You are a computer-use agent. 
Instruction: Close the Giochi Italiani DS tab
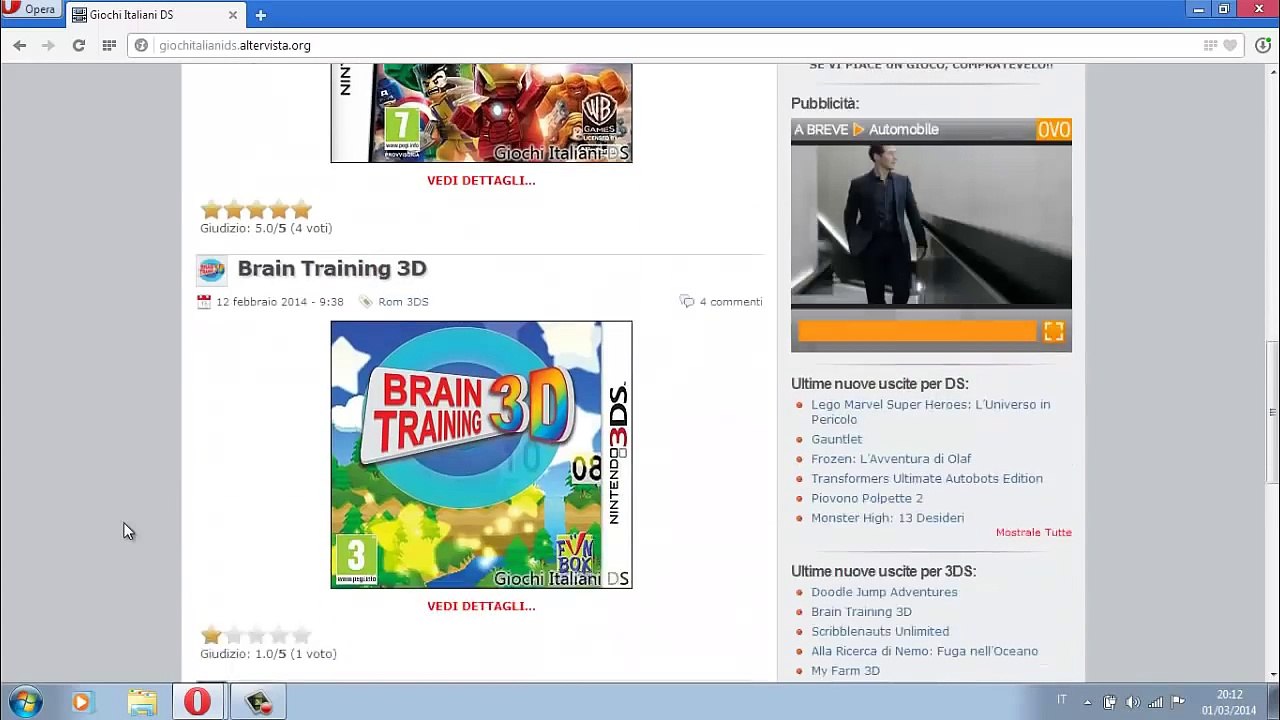tap(233, 15)
